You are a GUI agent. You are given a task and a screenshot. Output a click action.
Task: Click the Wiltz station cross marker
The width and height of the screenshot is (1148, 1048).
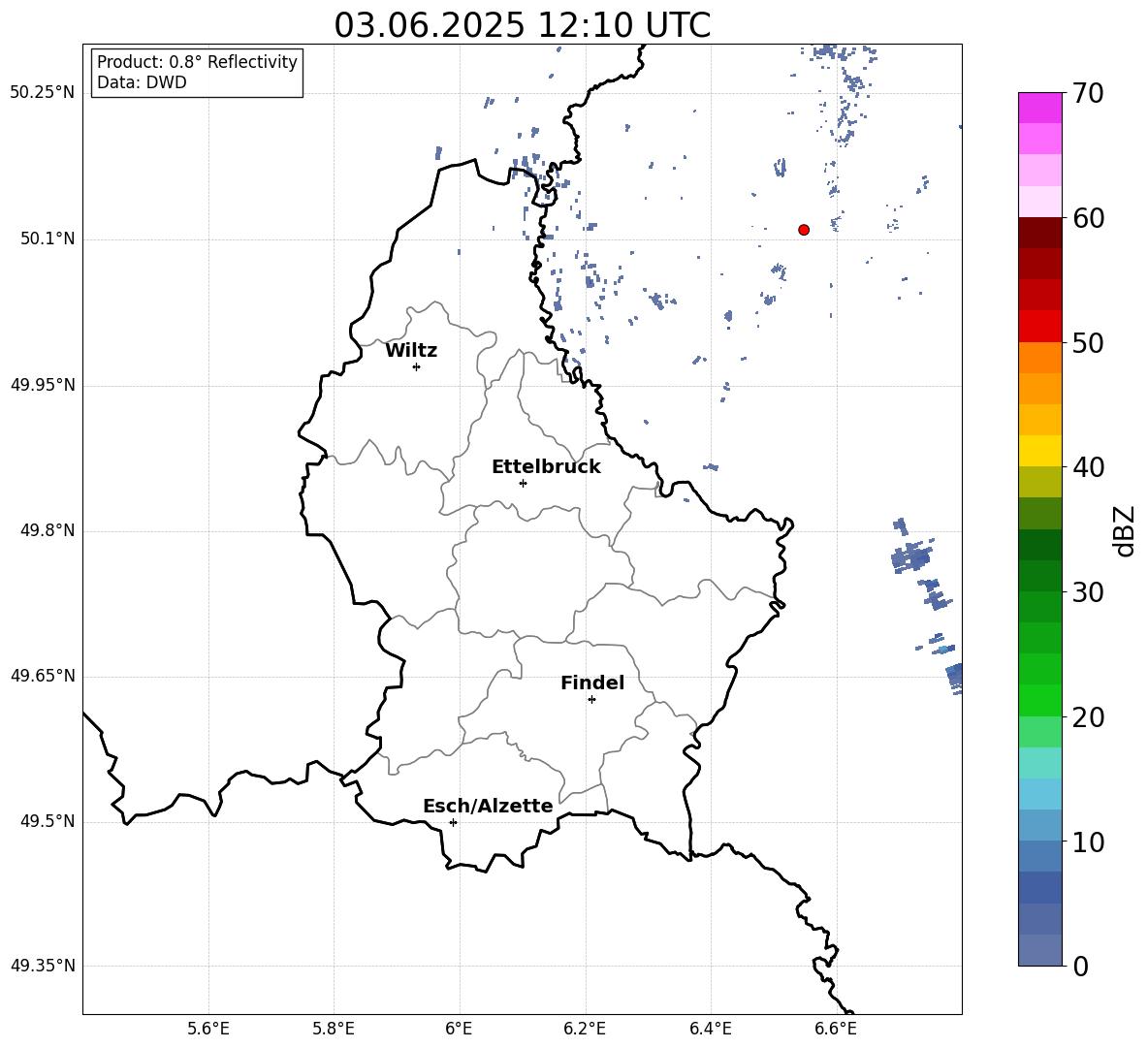click(x=417, y=366)
